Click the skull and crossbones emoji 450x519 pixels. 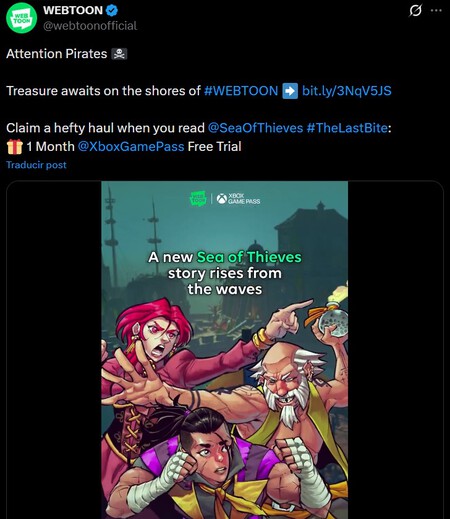pos(119,54)
